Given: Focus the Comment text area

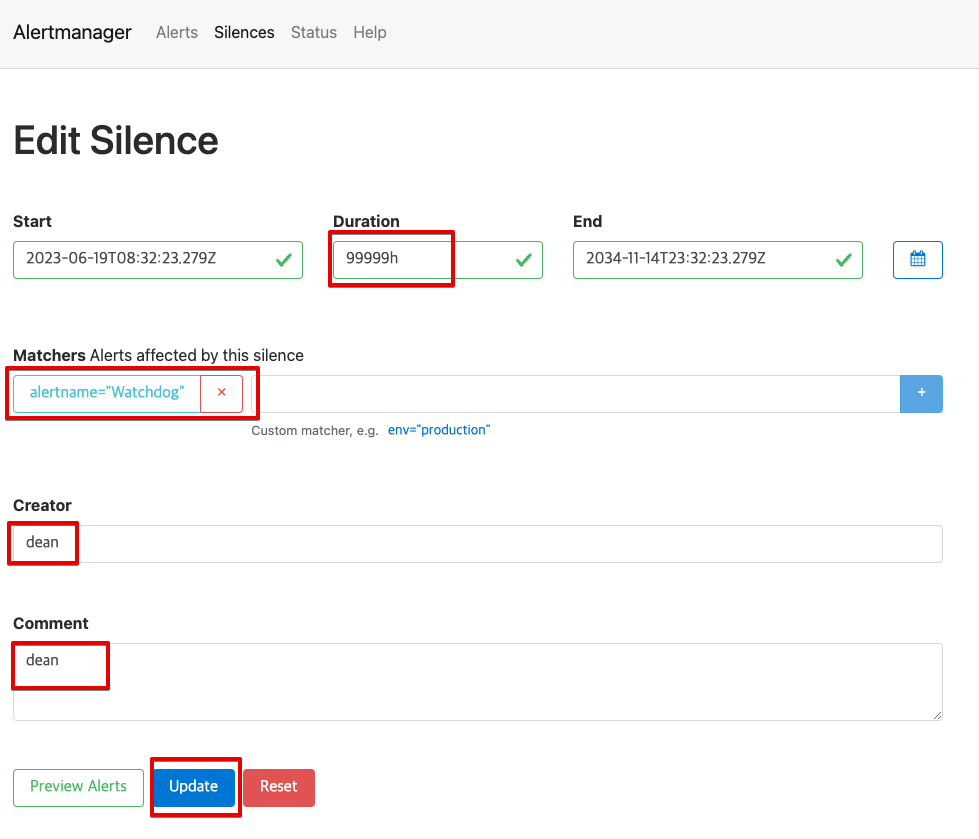Looking at the screenshot, I should pyautogui.click(x=478, y=682).
